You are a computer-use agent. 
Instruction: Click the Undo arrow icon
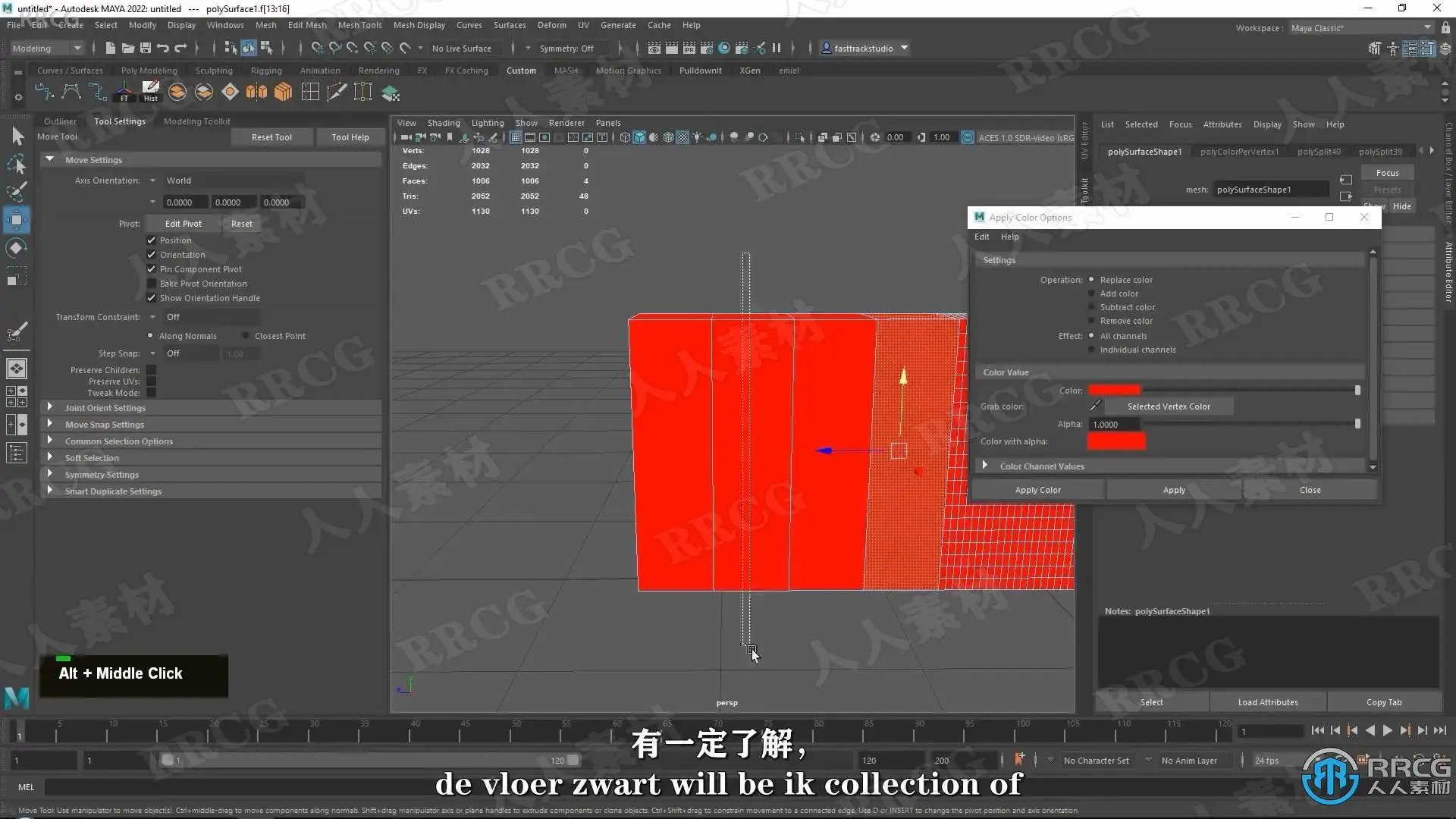163,48
